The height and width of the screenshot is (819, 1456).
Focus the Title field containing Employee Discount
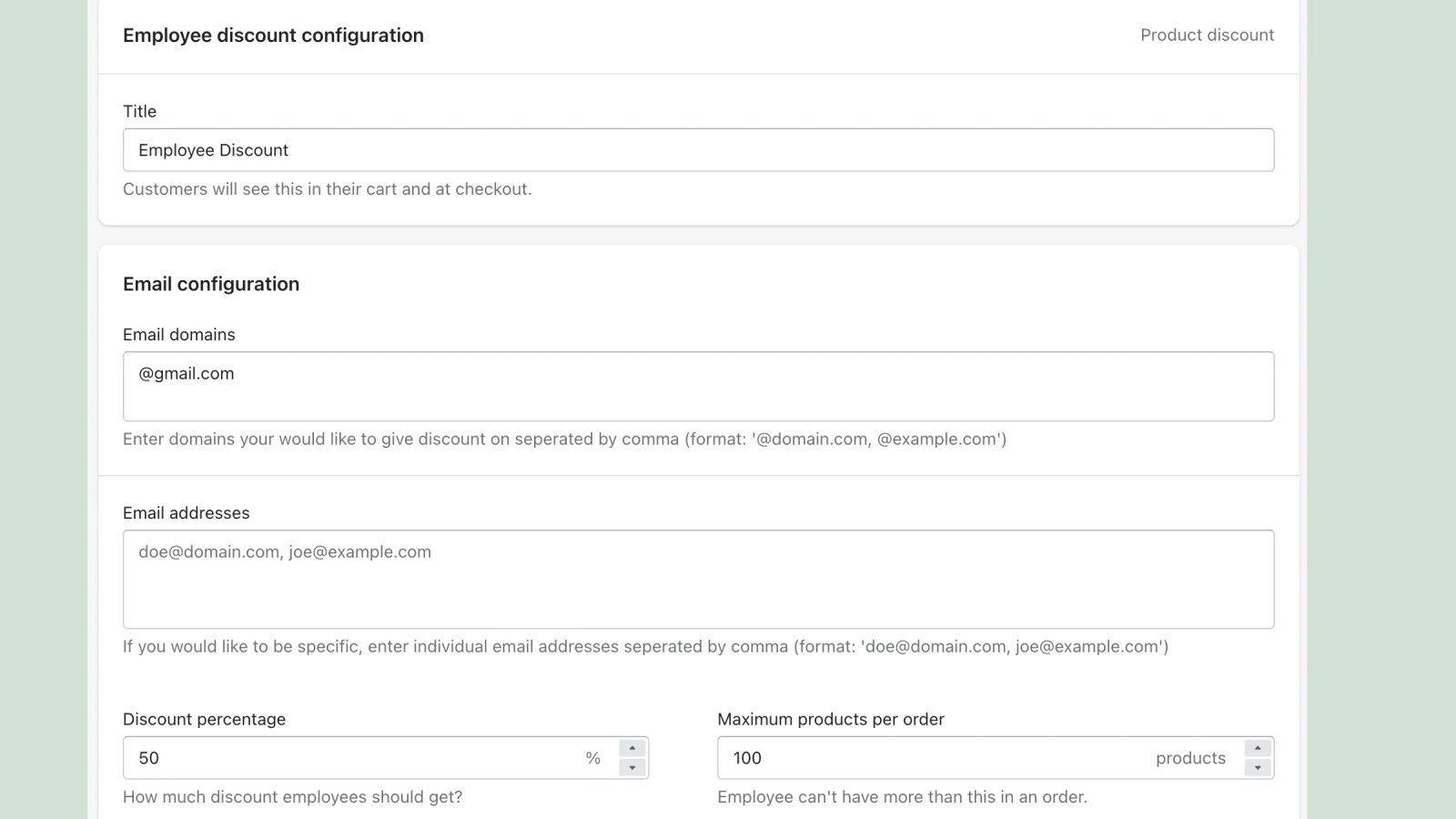click(698, 150)
